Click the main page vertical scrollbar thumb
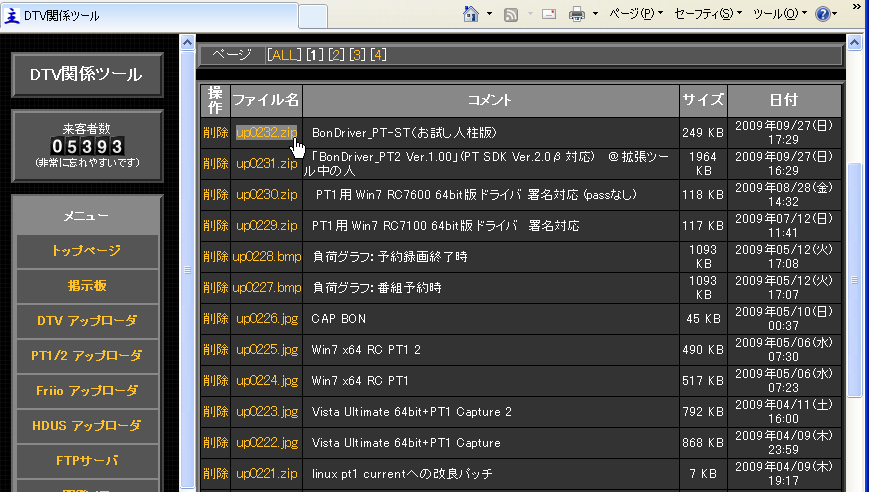This screenshot has width=869, height=492. pos(854,280)
